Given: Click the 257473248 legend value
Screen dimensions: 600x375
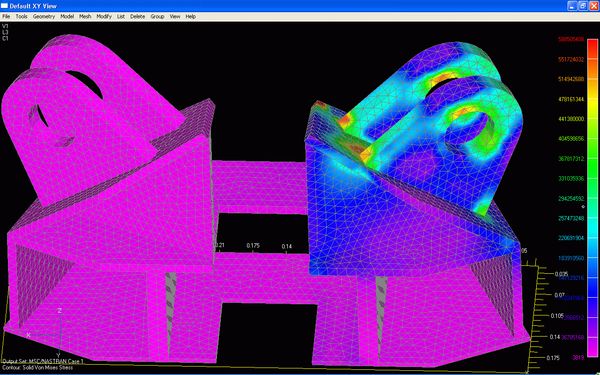Looking at the screenshot, I should [x=571, y=218].
